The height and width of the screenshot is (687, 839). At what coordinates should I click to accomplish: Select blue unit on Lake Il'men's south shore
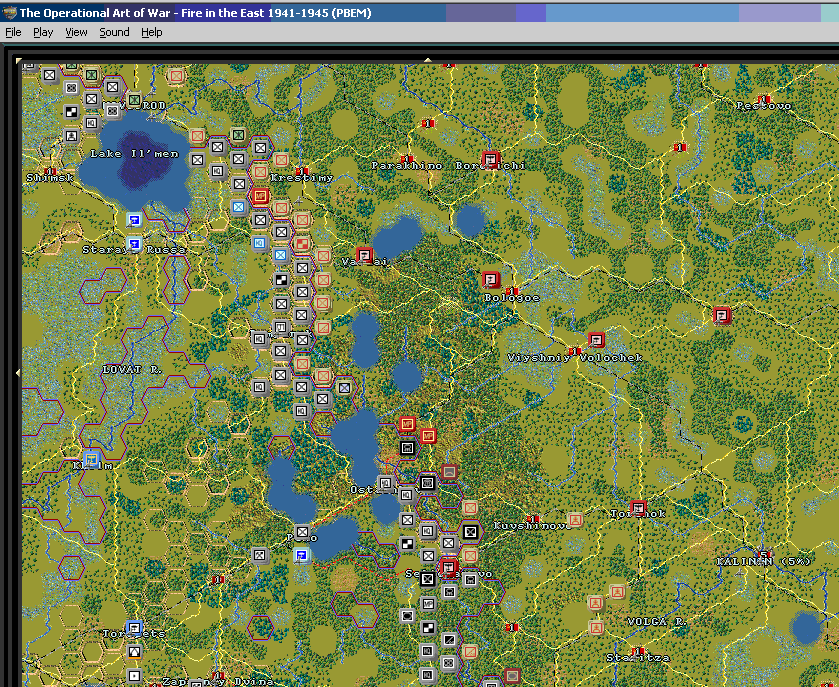134,220
